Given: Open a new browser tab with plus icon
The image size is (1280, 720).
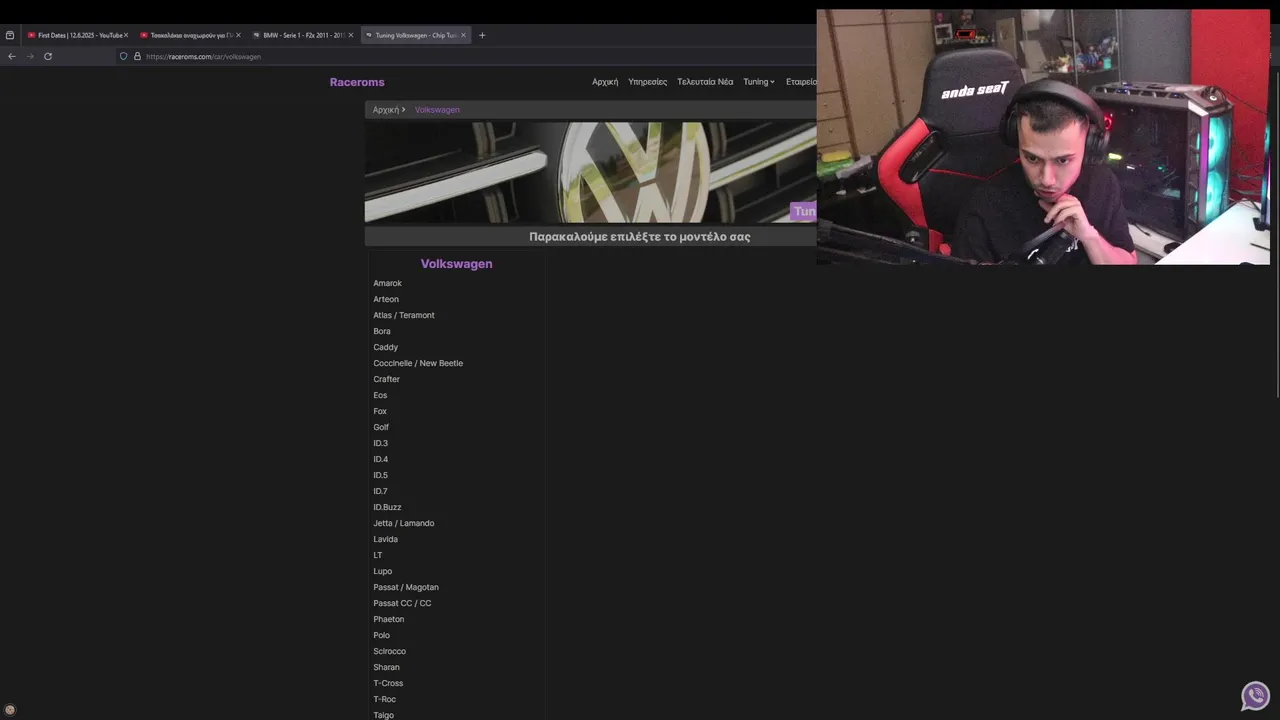Looking at the screenshot, I should (482, 35).
